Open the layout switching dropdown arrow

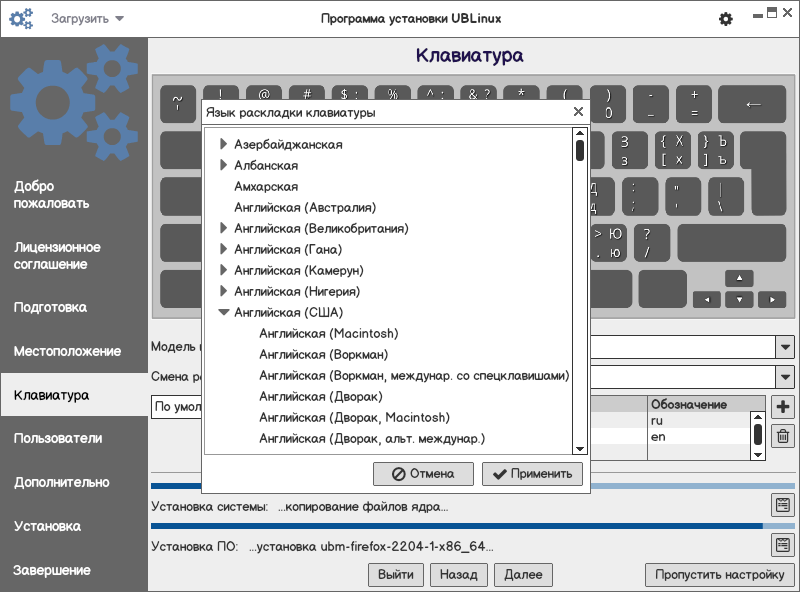point(785,377)
